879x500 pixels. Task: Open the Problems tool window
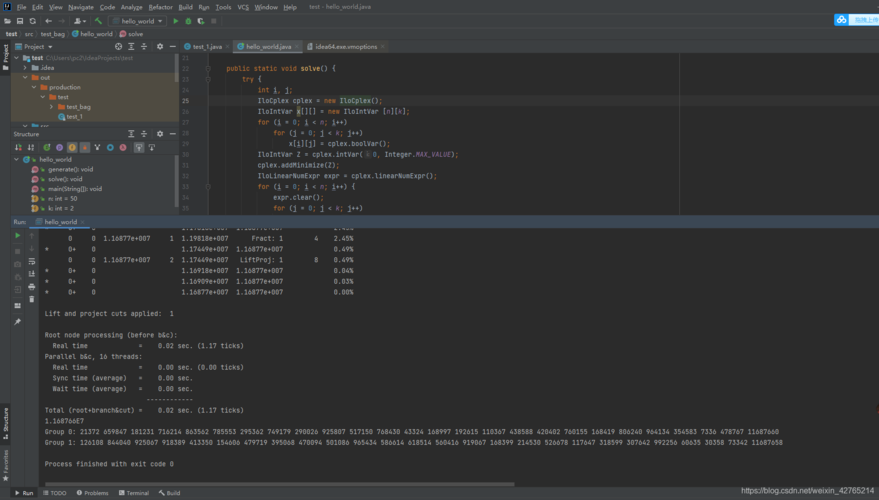pyautogui.click(x=92, y=493)
